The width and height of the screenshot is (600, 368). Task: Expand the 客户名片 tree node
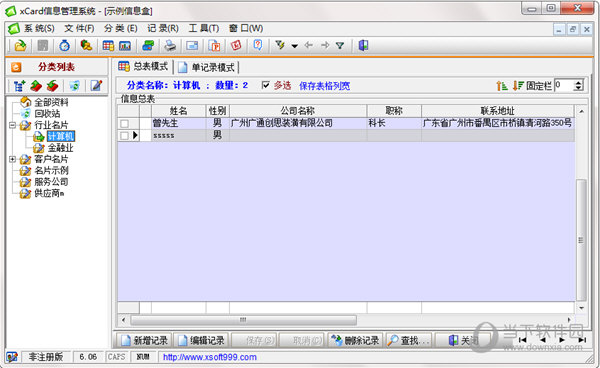(x=13, y=159)
